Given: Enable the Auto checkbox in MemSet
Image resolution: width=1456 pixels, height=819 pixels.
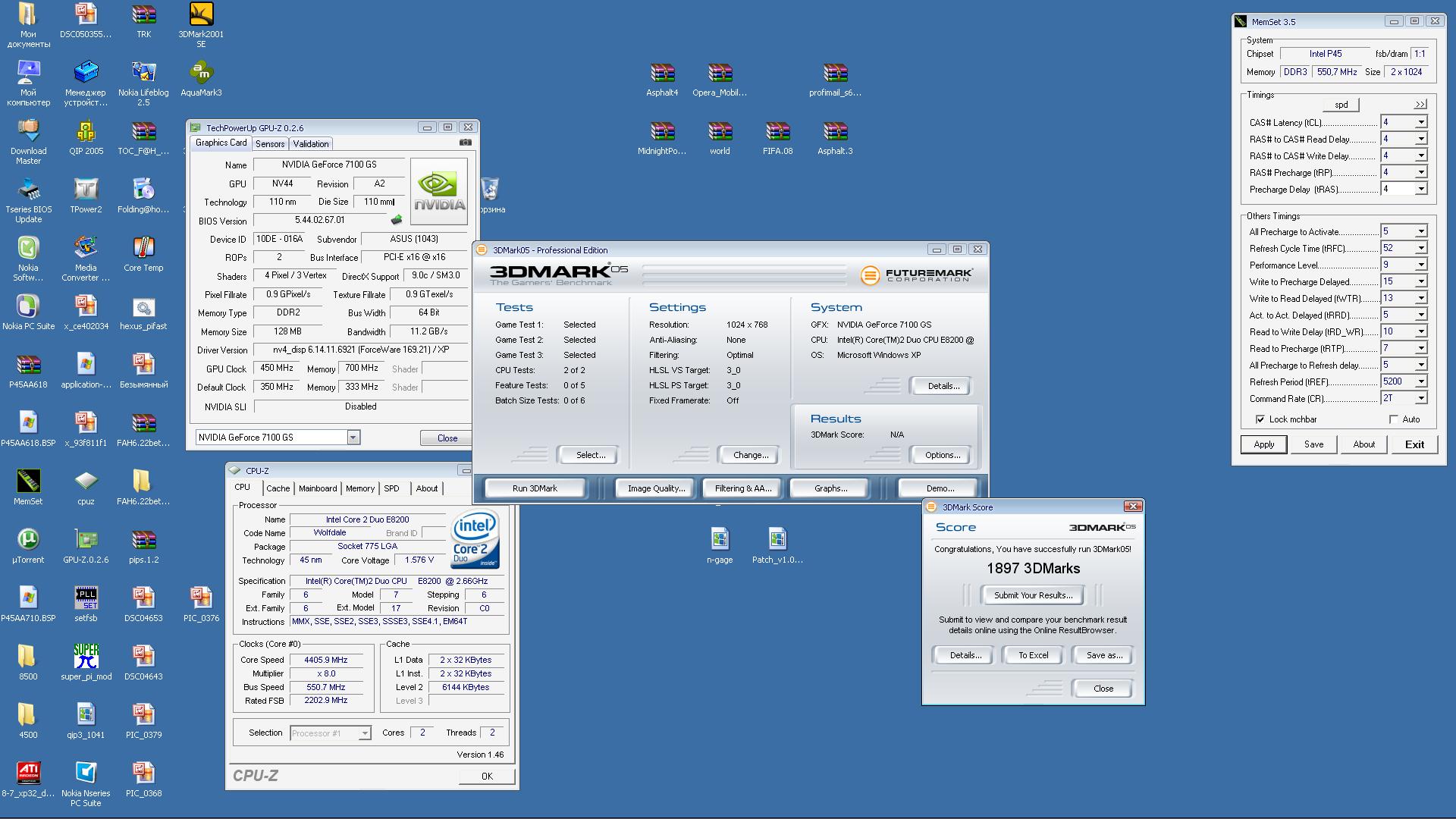Looking at the screenshot, I should point(1394,419).
